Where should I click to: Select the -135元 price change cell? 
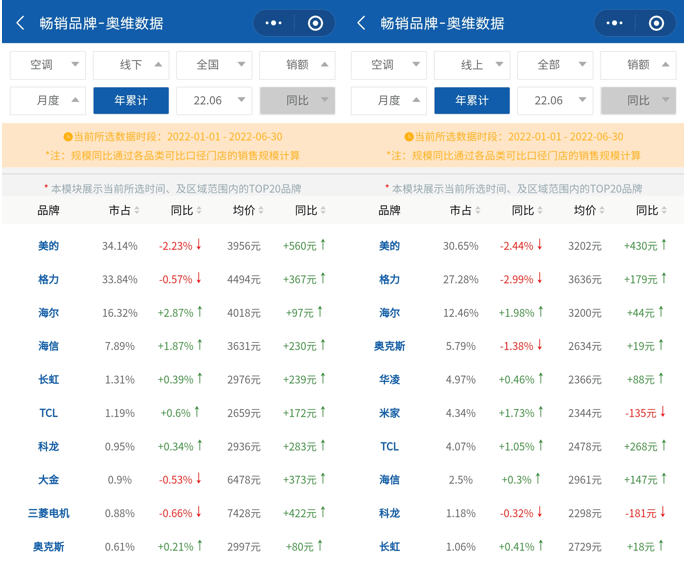point(645,413)
